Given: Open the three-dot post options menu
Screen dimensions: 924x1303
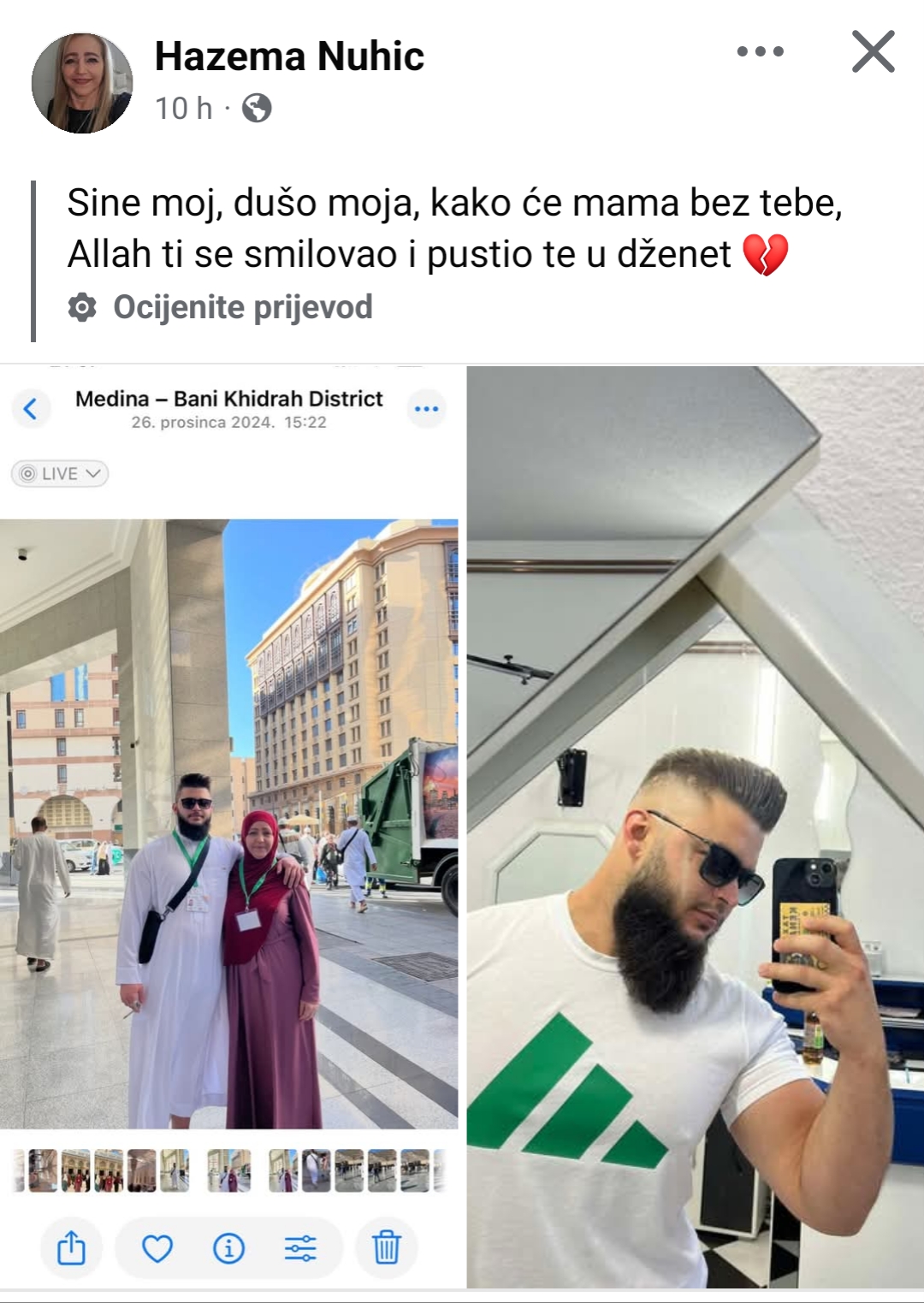Looking at the screenshot, I should [x=760, y=51].
